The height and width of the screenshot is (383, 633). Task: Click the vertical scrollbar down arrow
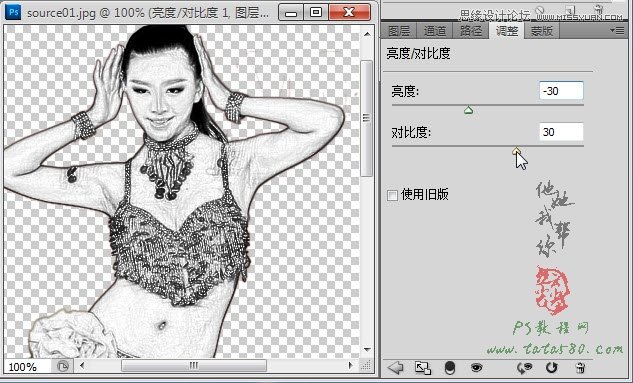tap(367, 349)
